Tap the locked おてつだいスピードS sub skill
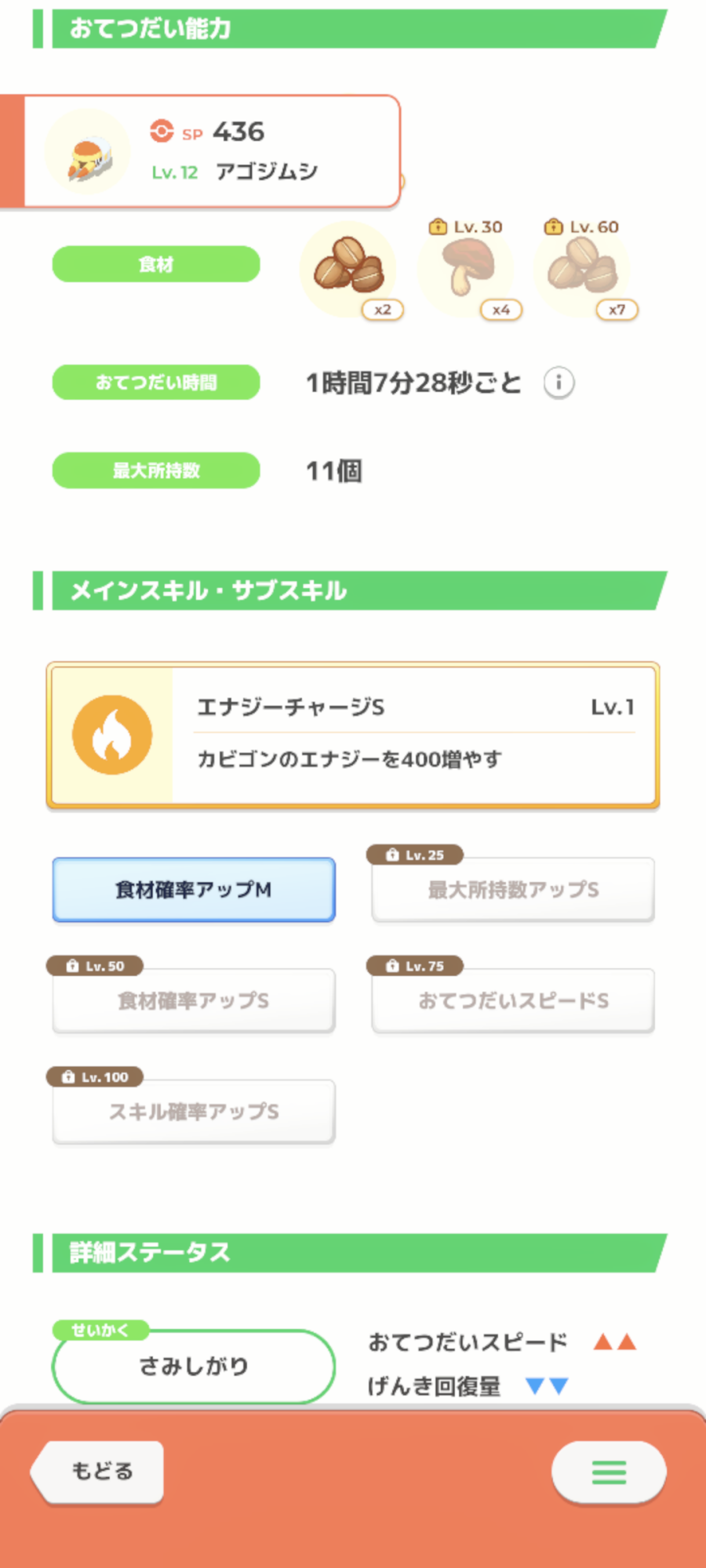 (x=513, y=1000)
